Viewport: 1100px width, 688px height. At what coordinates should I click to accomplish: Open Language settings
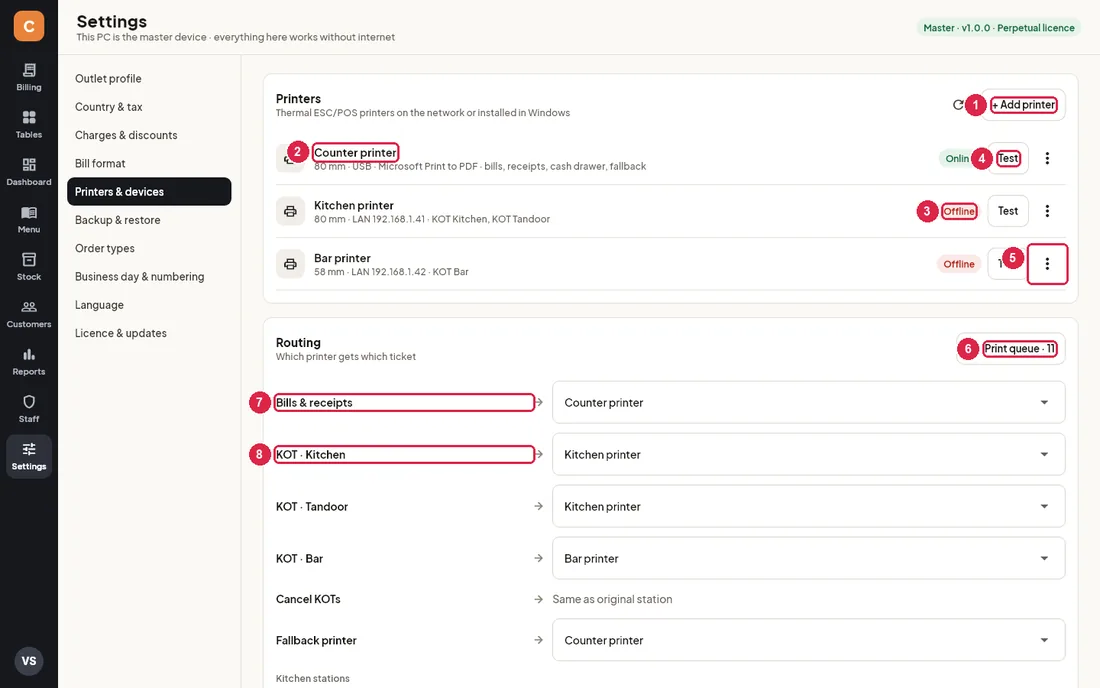tap(149, 305)
